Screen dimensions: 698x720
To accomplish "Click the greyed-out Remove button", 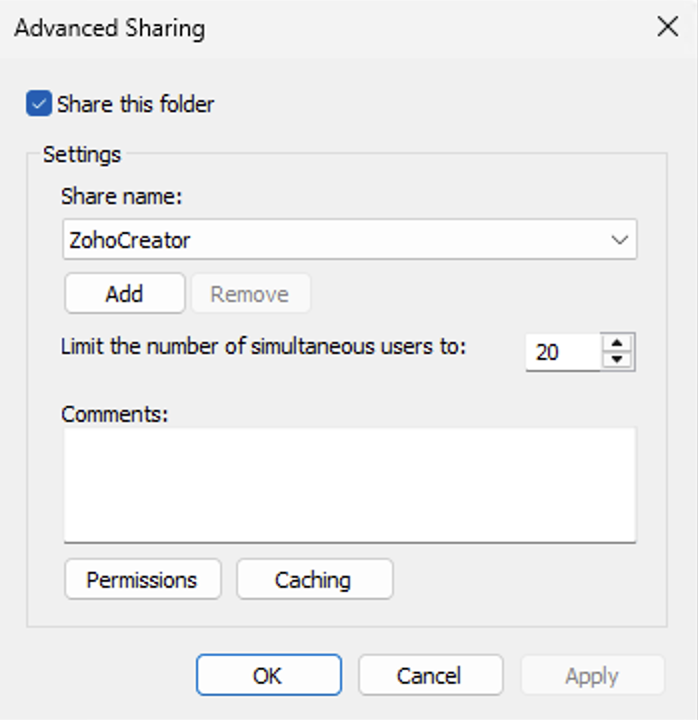I will [250, 294].
